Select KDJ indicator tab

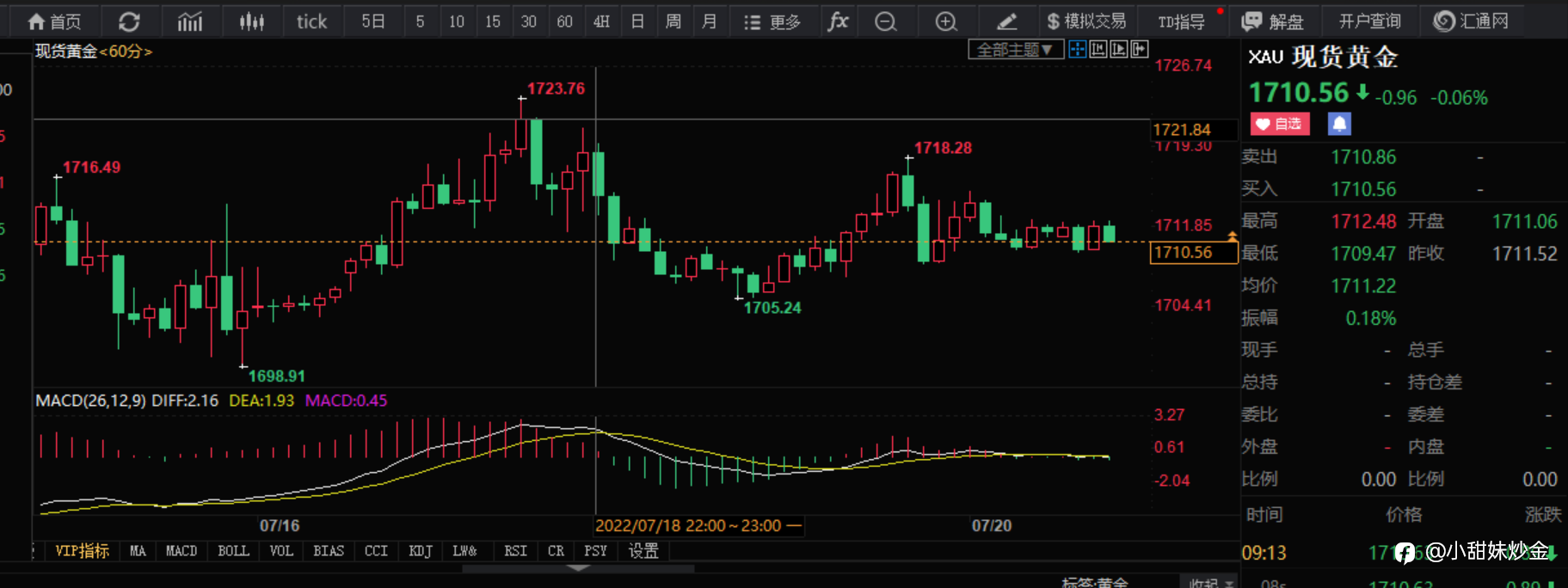click(x=421, y=551)
